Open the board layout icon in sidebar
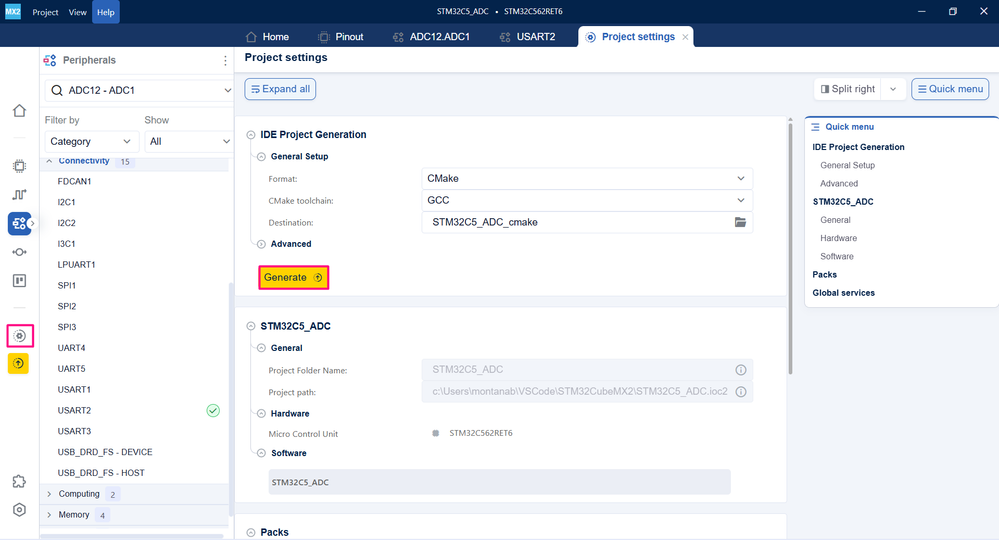The width and height of the screenshot is (999, 540). click(19, 281)
